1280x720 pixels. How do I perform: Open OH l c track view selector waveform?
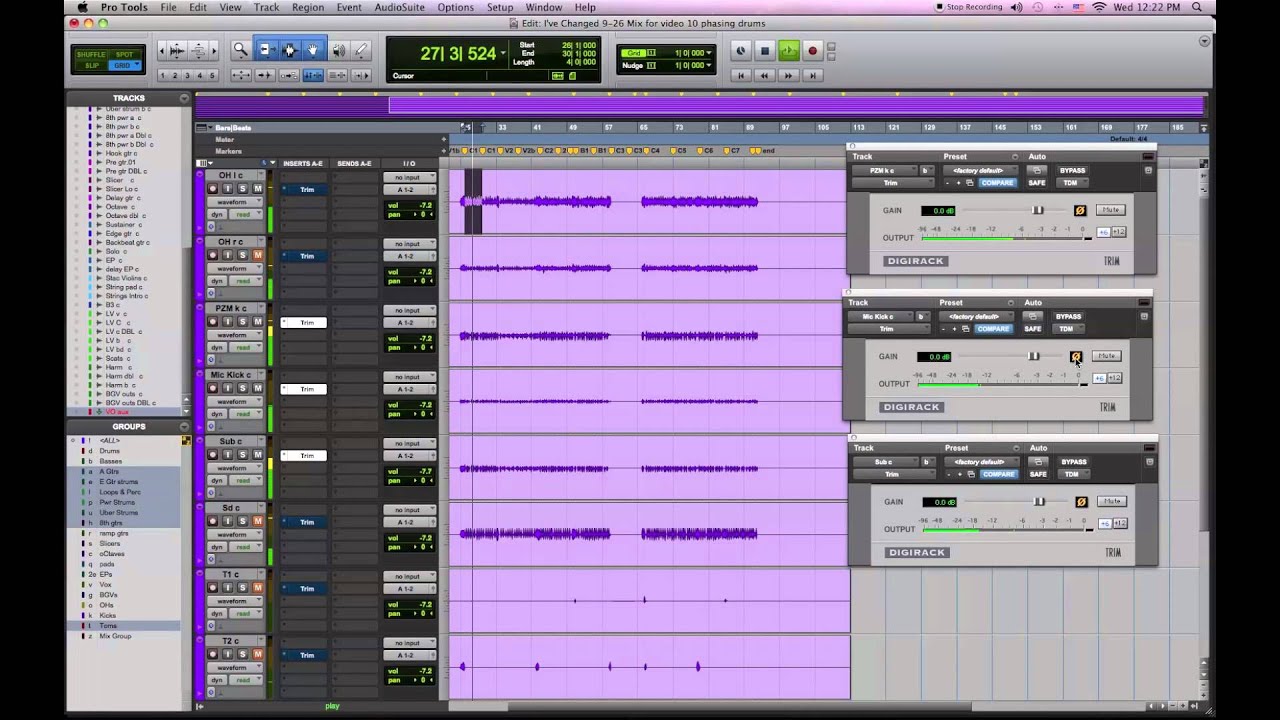click(x=235, y=202)
